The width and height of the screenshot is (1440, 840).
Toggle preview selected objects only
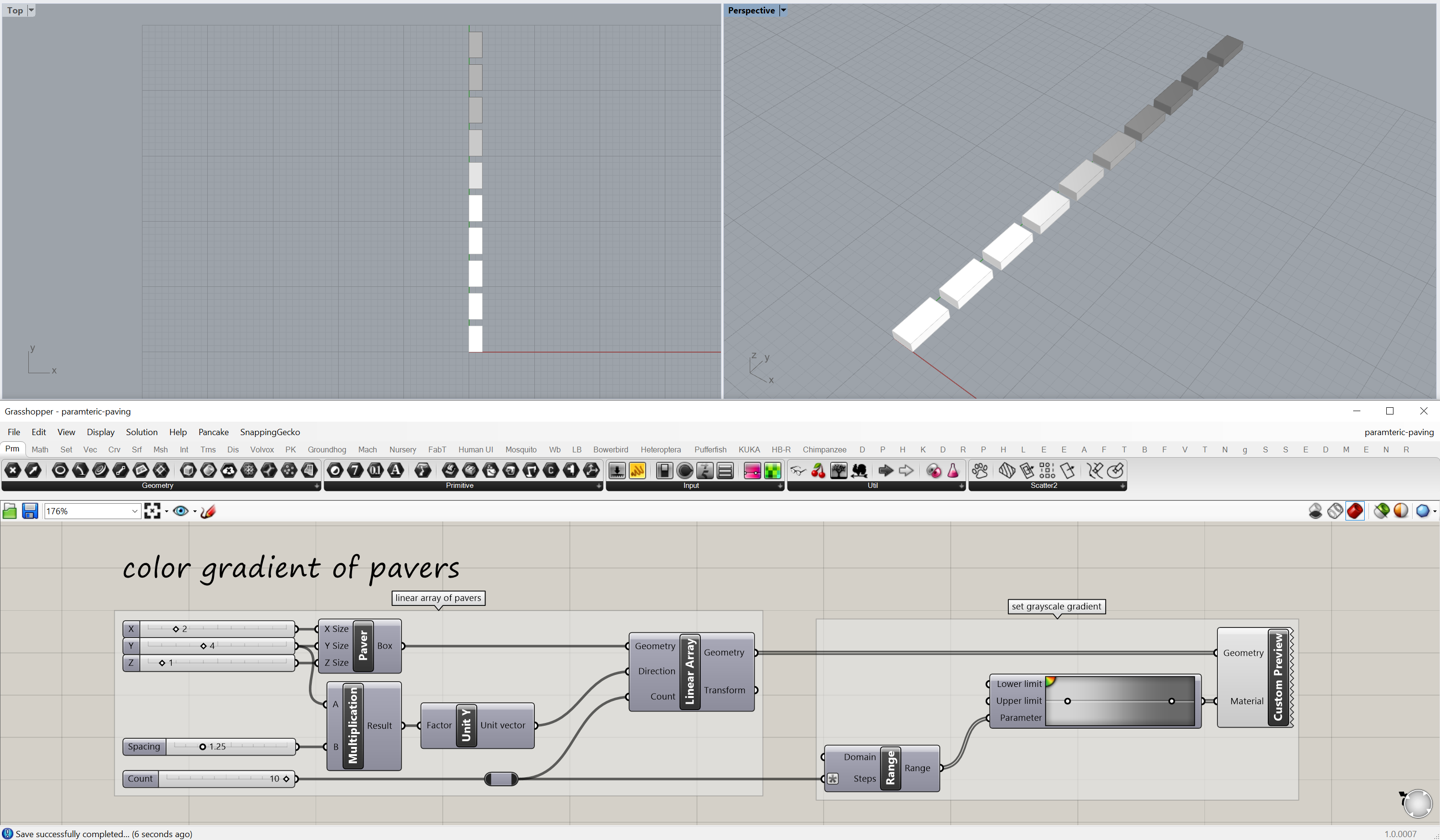[1381, 511]
